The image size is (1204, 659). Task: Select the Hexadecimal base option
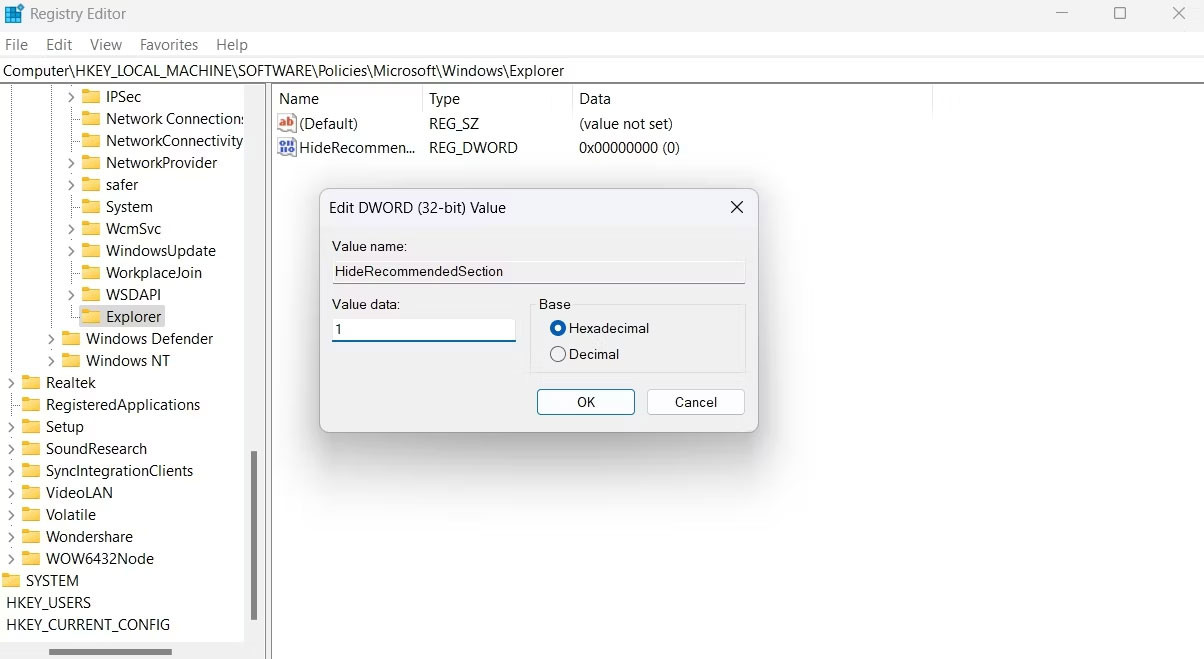(x=557, y=328)
